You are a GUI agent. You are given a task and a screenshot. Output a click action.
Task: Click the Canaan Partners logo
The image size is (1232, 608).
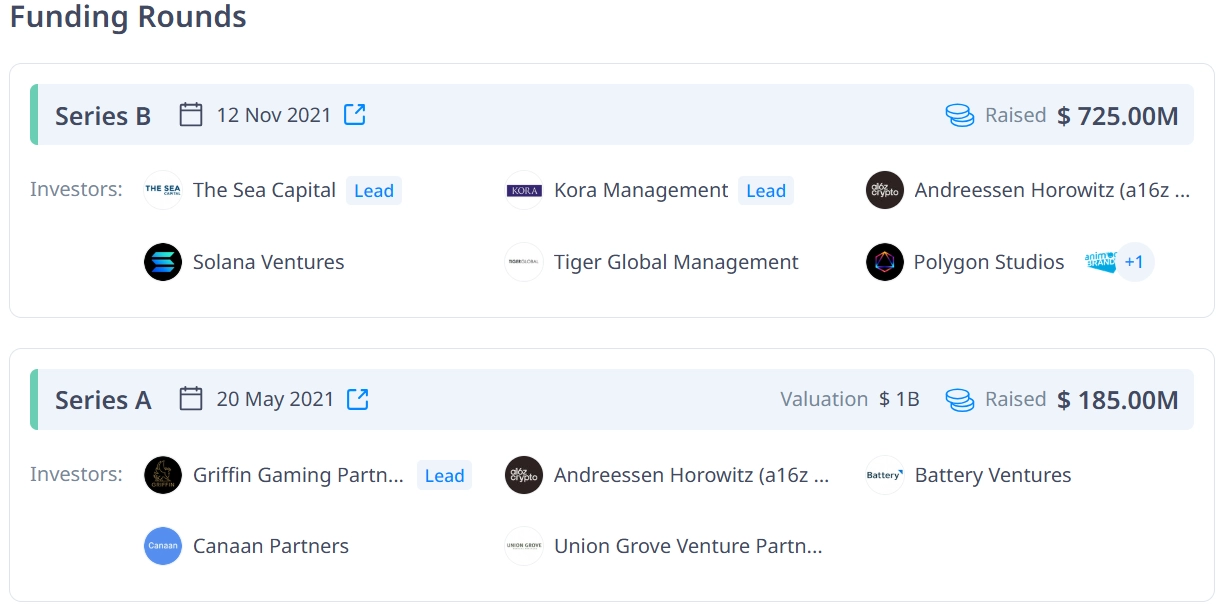click(x=163, y=546)
